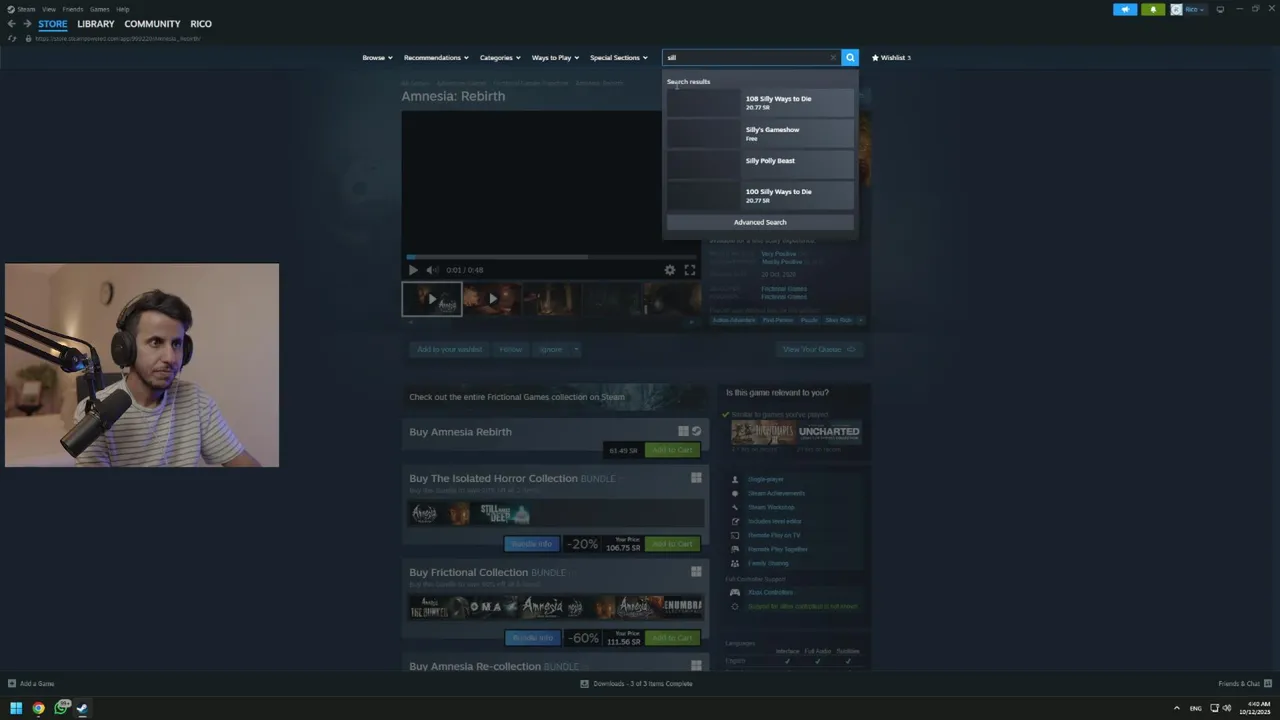1280x720 pixels.
Task: Go back with the left arrow
Action: [x=12, y=24]
